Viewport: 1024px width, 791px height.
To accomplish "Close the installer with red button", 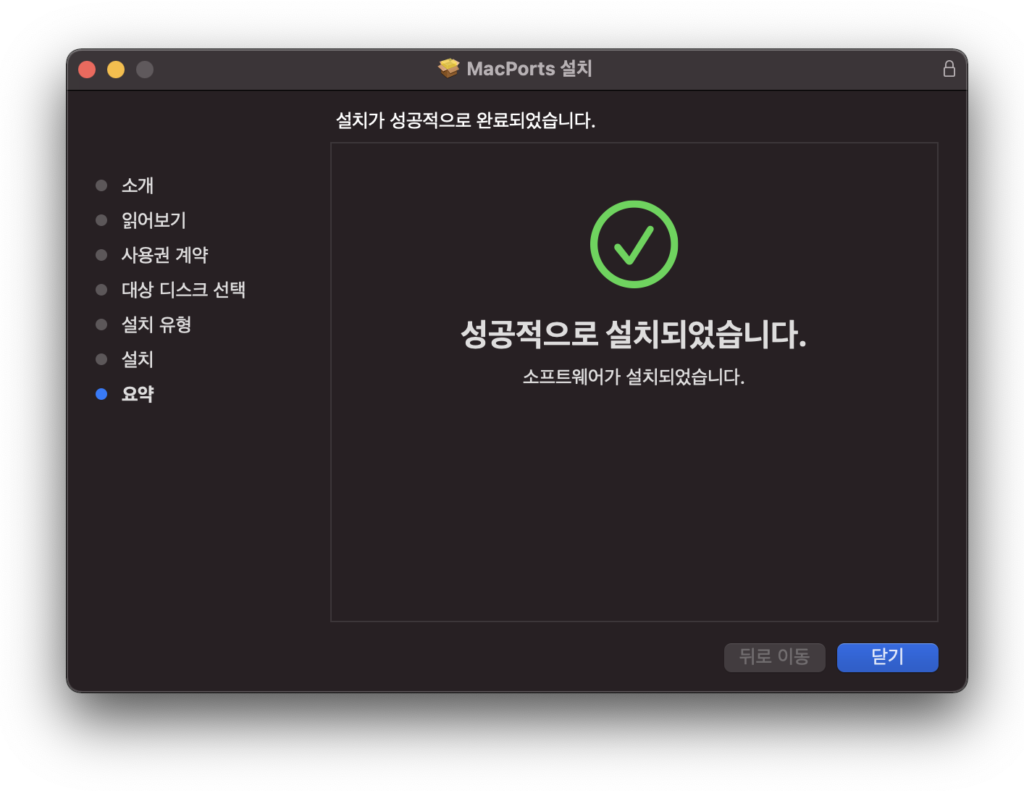I will pyautogui.click(x=87, y=69).
